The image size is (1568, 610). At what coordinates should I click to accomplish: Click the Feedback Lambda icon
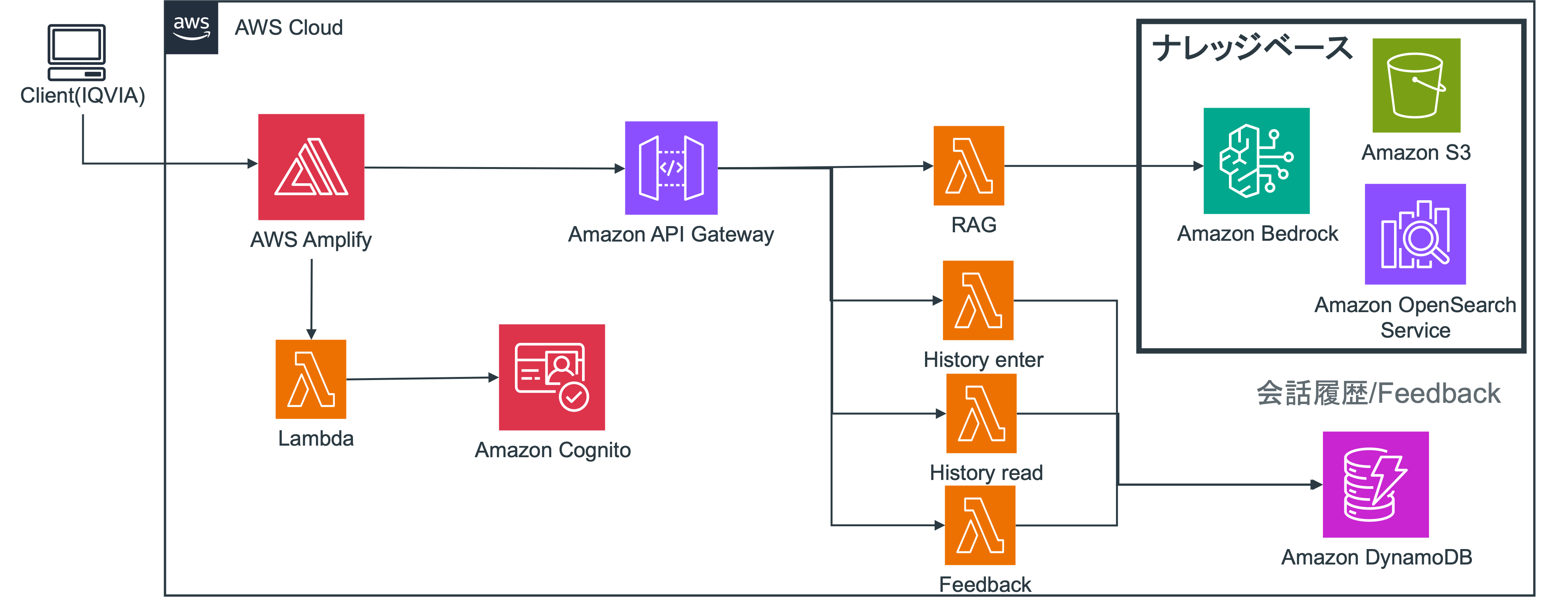click(979, 526)
